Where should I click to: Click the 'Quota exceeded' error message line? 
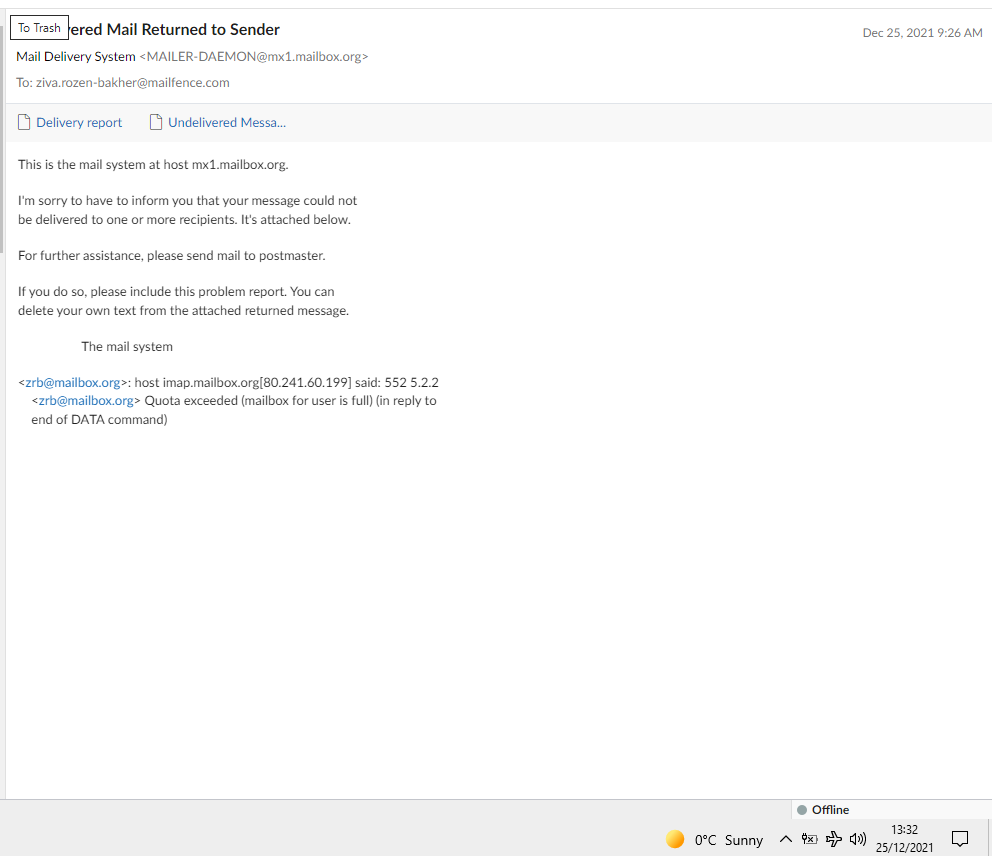(x=233, y=400)
